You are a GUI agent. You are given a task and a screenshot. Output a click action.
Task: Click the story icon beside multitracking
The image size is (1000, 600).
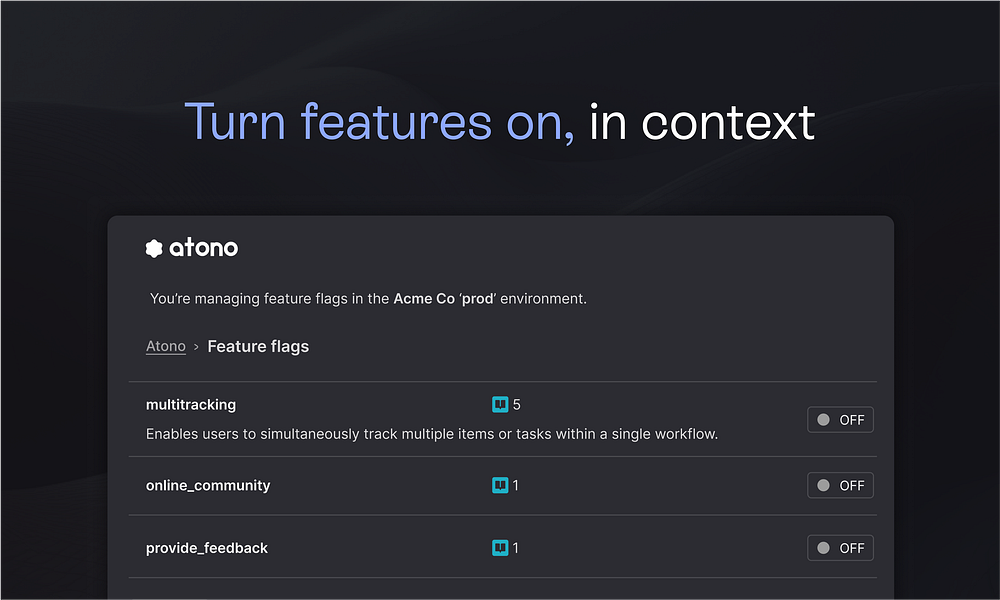[500, 405]
